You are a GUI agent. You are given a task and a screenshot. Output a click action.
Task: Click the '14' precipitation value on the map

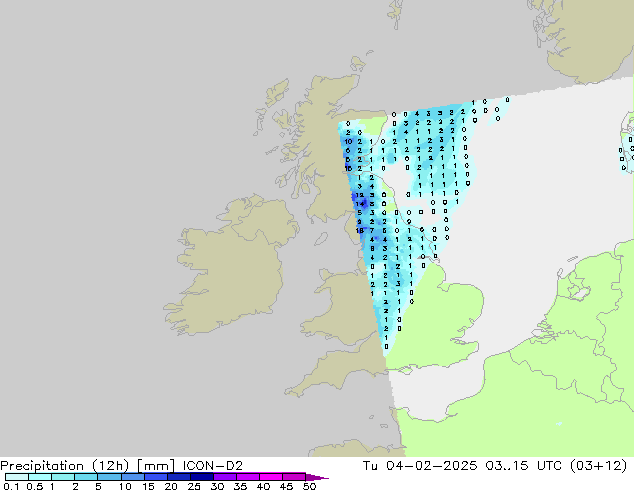coord(360,204)
